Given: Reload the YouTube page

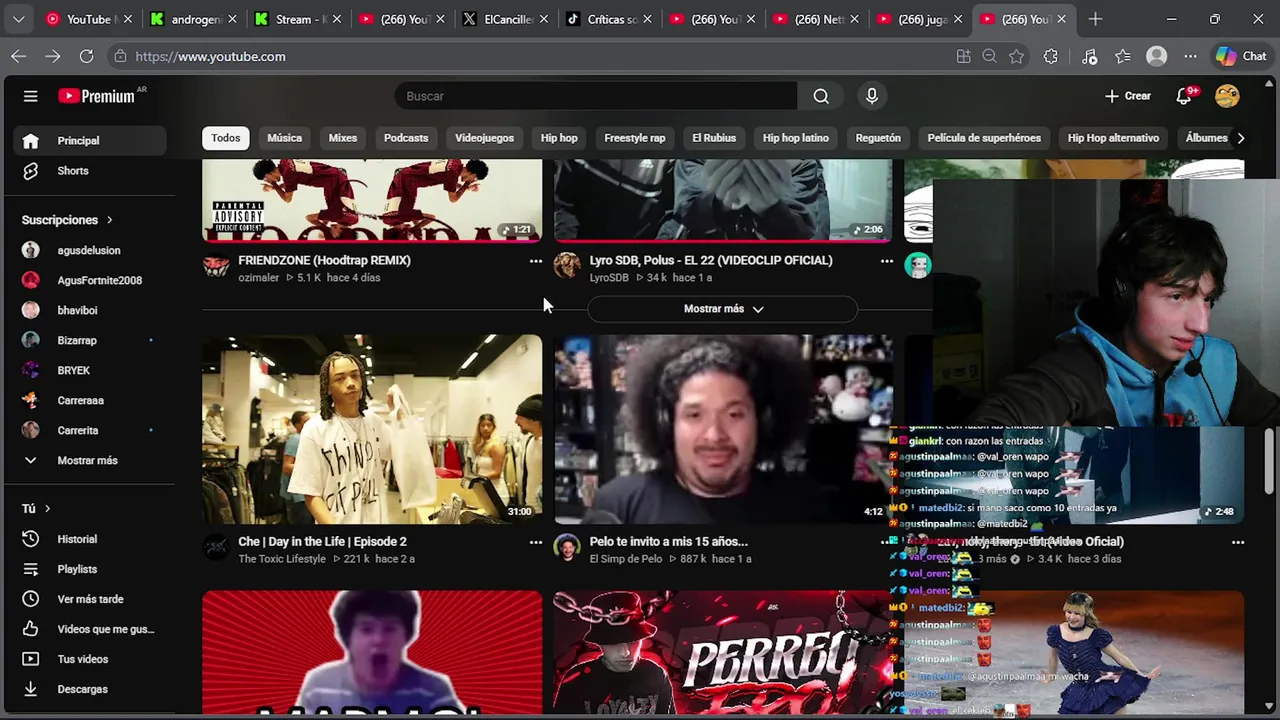Looking at the screenshot, I should pyautogui.click(x=86, y=56).
